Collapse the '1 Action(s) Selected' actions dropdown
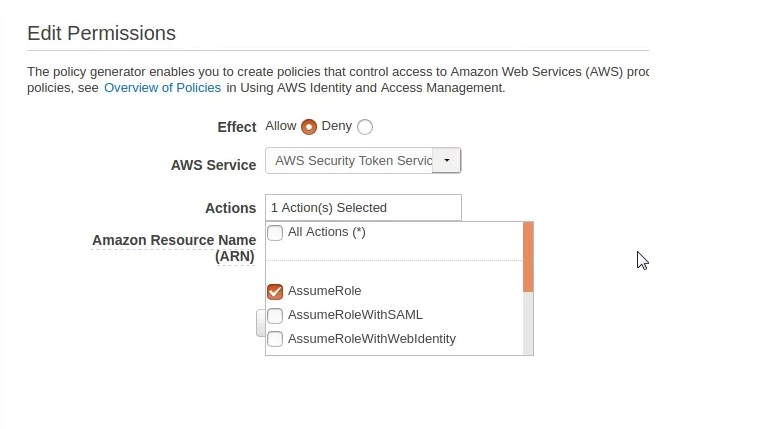Image resolution: width=773 pixels, height=429 pixels. click(363, 208)
